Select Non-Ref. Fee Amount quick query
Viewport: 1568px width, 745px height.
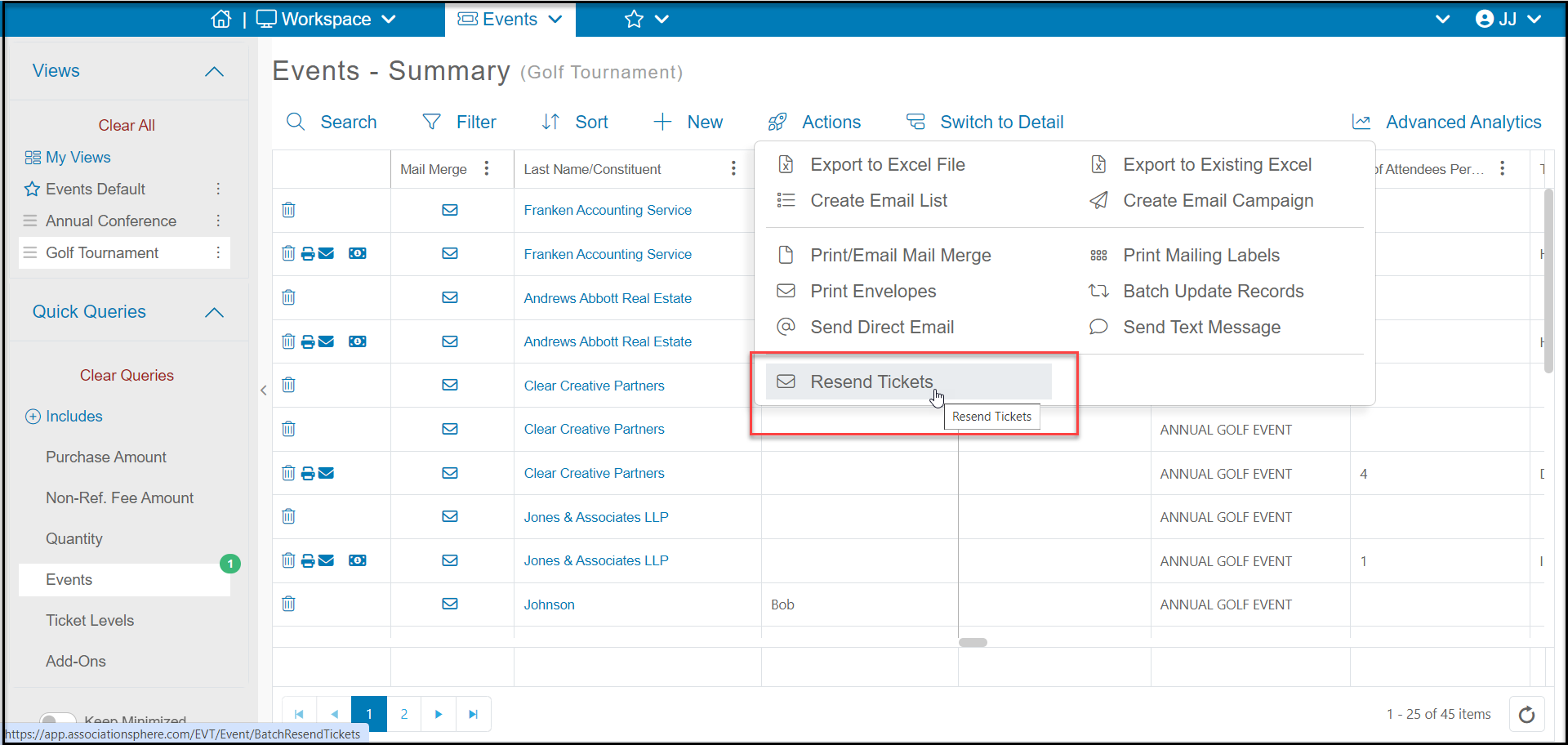pyautogui.click(x=119, y=497)
